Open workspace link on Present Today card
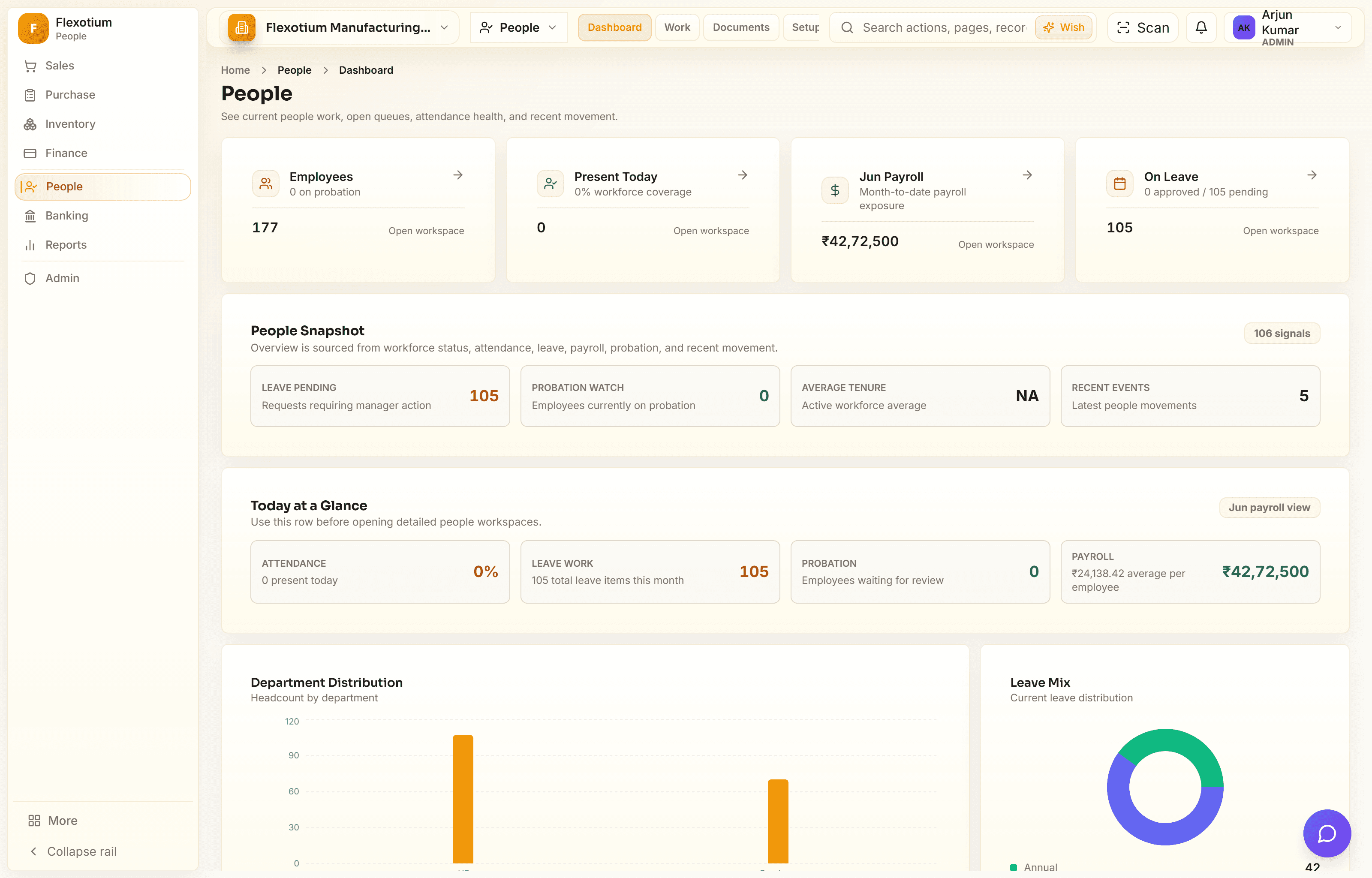The height and width of the screenshot is (878, 1372). (x=711, y=231)
